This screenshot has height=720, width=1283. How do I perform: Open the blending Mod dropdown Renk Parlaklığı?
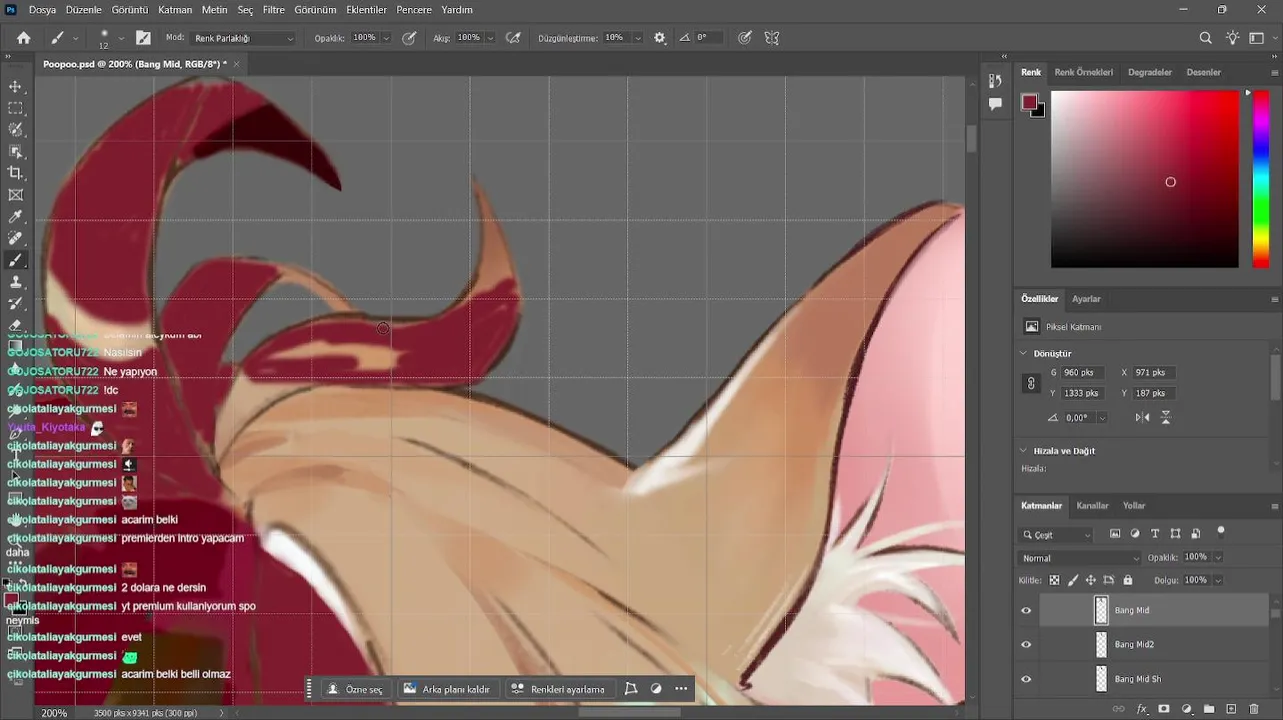tap(243, 38)
